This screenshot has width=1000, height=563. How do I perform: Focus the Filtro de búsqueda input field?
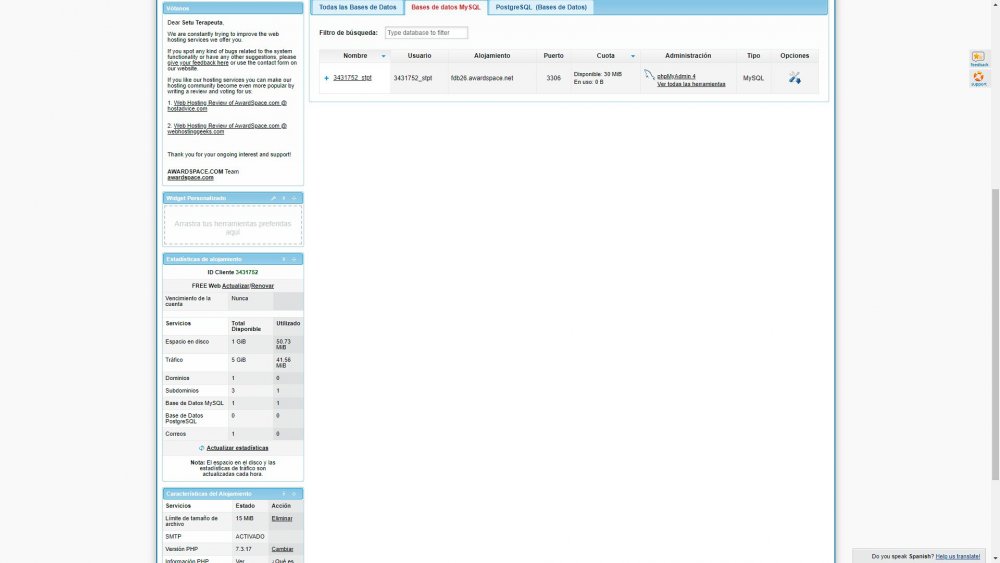(x=426, y=33)
